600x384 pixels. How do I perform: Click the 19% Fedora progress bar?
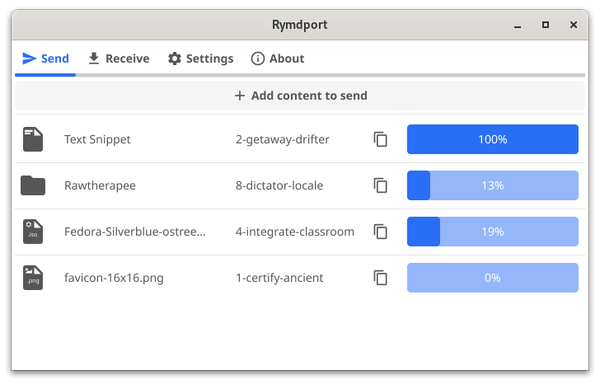pyautogui.click(x=492, y=232)
